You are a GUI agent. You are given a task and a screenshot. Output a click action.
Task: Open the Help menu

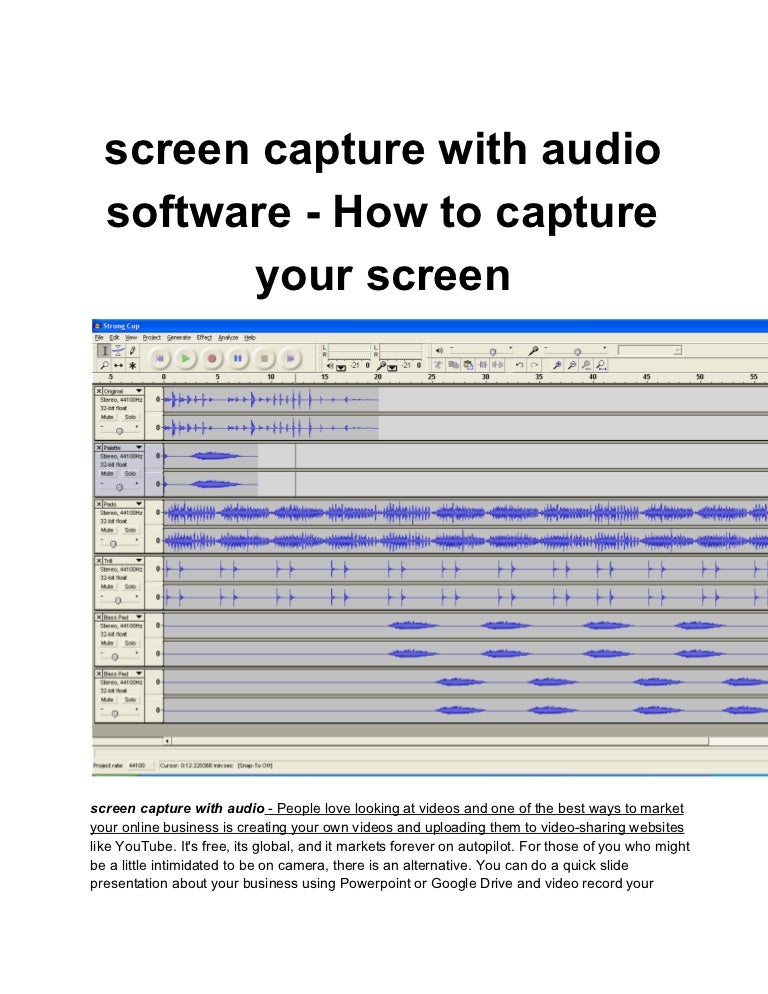pyautogui.click(x=250, y=337)
